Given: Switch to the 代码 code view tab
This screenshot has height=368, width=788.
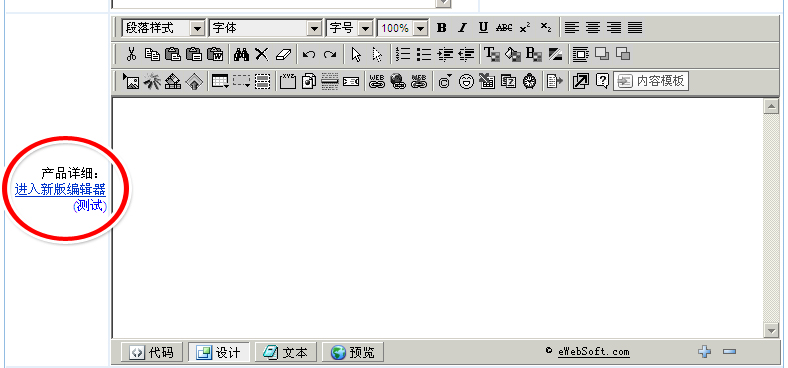Looking at the screenshot, I should [x=151, y=352].
